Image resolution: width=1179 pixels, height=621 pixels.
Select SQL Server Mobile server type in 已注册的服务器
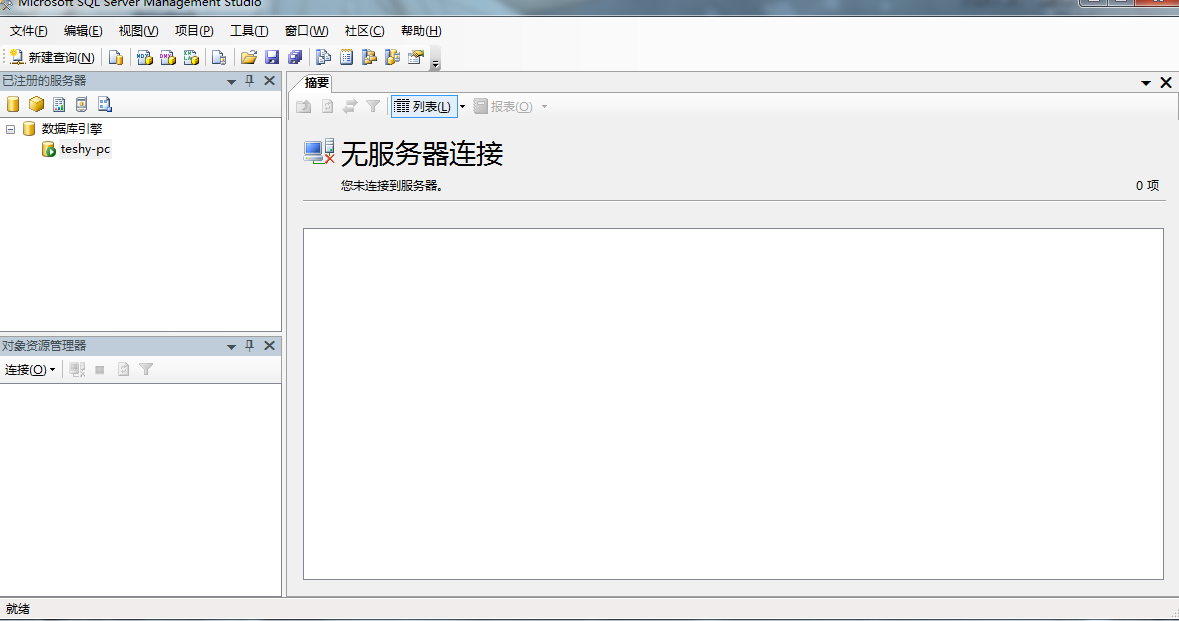pyautogui.click(x=81, y=105)
